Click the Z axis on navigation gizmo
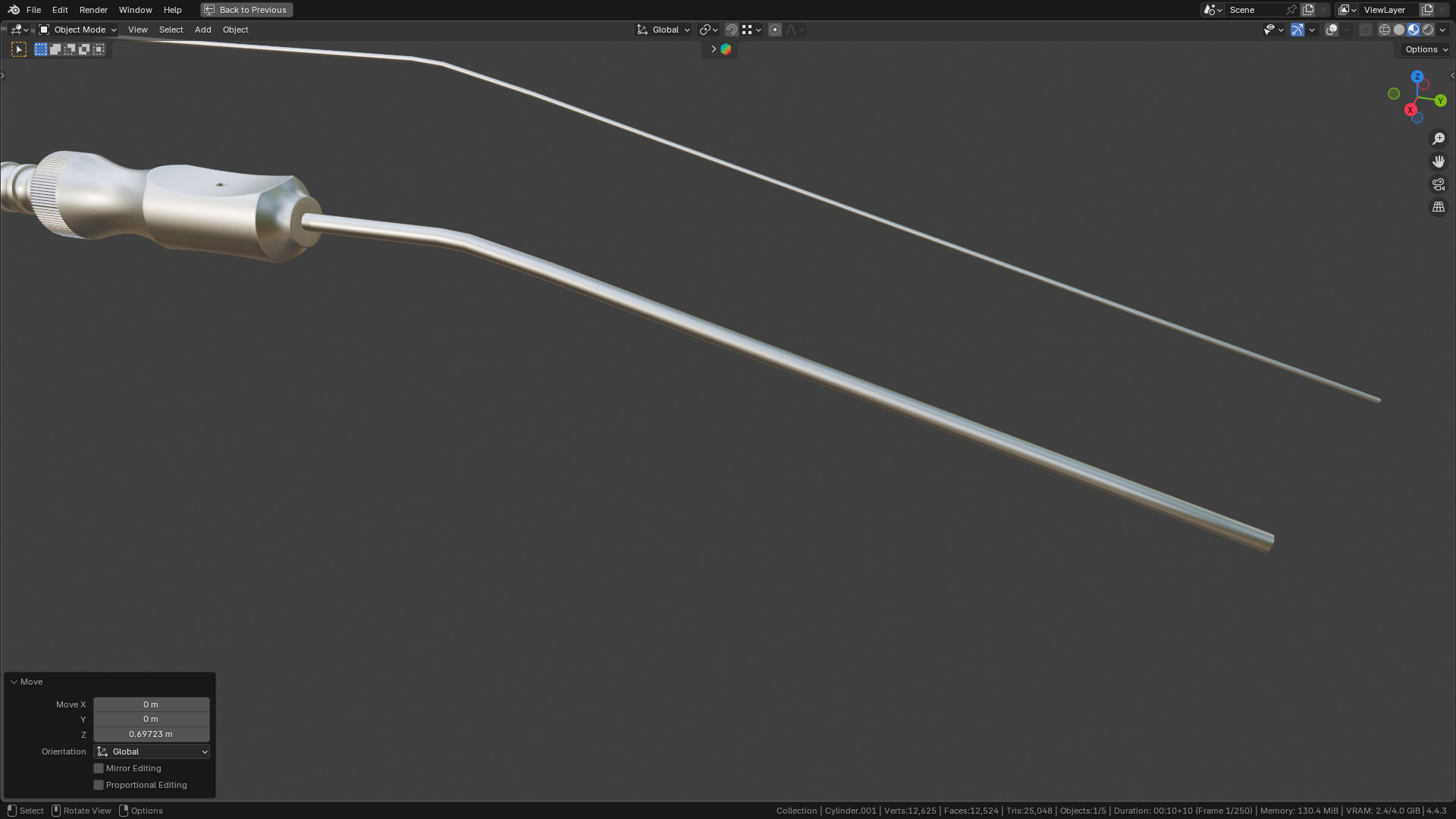The height and width of the screenshot is (819, 1456). click(x=1417, y=77)
